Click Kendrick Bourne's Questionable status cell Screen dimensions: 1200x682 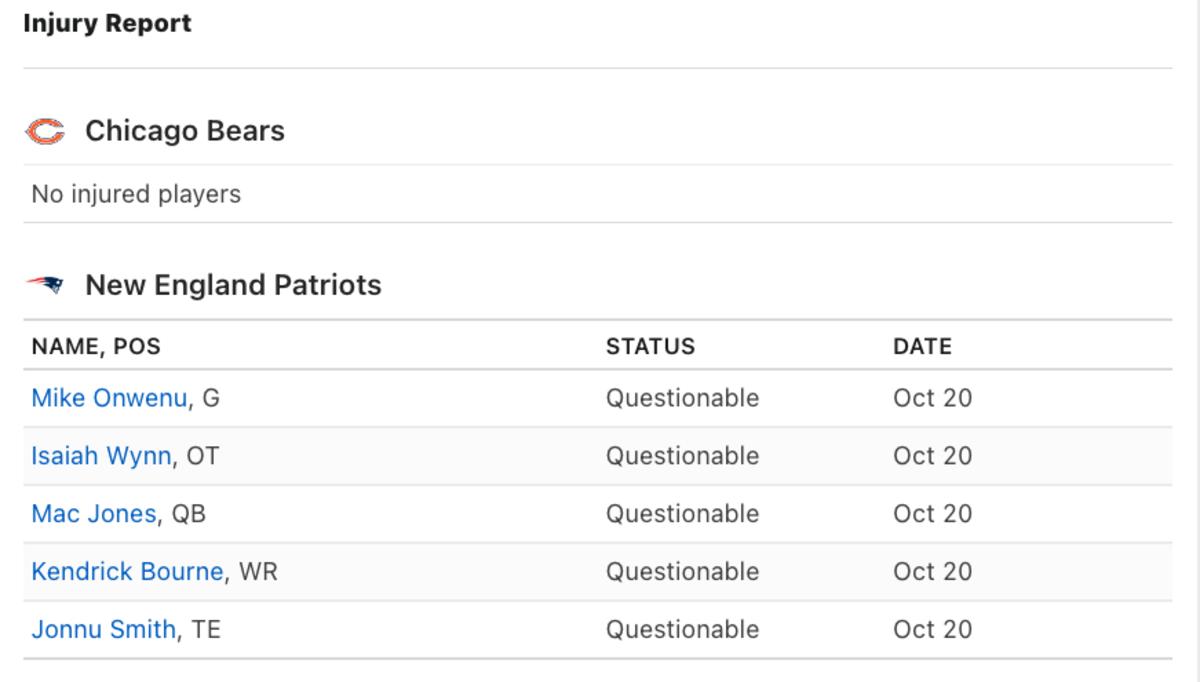[x=682, y=572]
